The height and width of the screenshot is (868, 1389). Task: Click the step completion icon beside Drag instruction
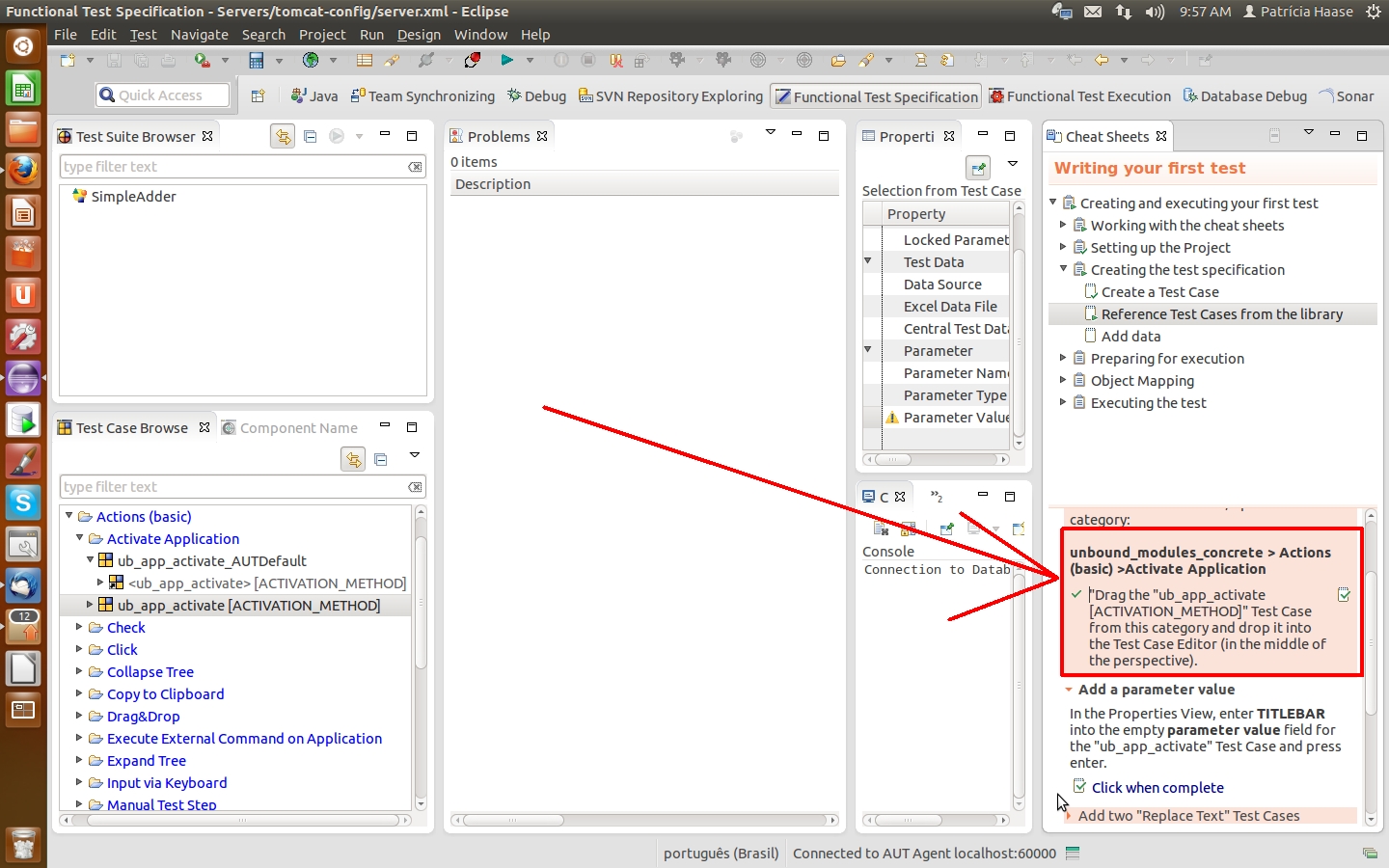click(1345, 595)
